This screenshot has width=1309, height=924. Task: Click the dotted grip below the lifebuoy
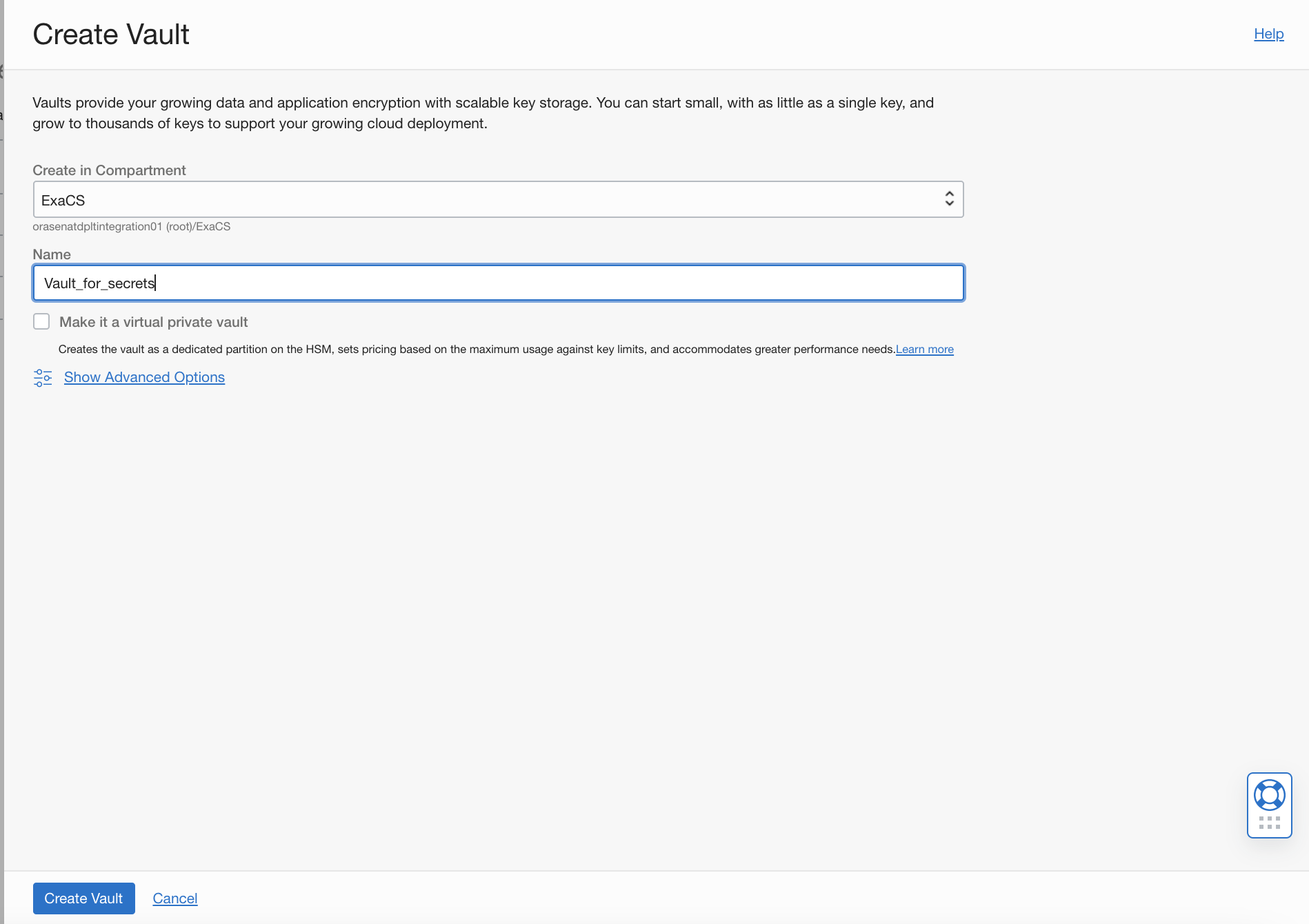click(x=1269, y=823)
